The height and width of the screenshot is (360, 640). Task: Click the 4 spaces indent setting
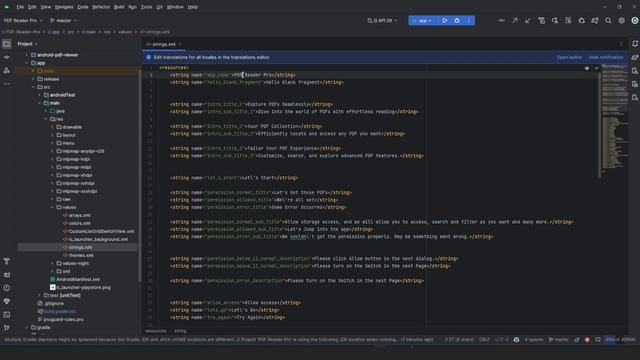click(533, 340)
